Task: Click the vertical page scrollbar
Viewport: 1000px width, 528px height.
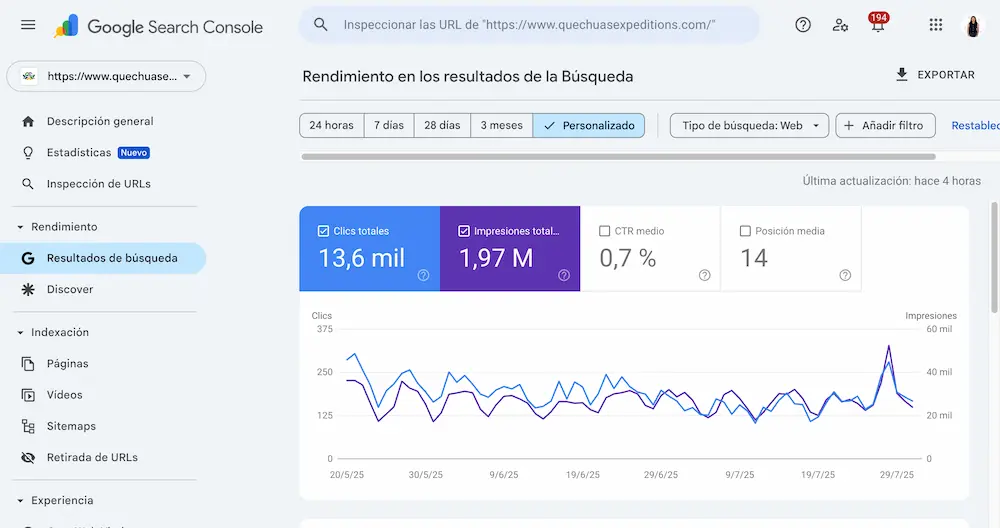Action: pyautogui.click(x=995, y=257)
